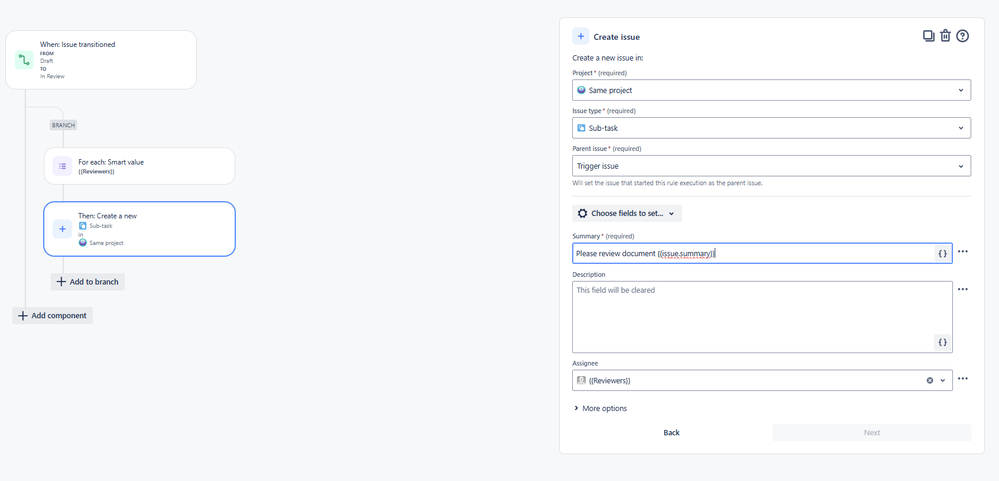Click the {{Reviewers}} text in For each card
The height and width of the screenshot is (481, 999).
tap(96, 172)
